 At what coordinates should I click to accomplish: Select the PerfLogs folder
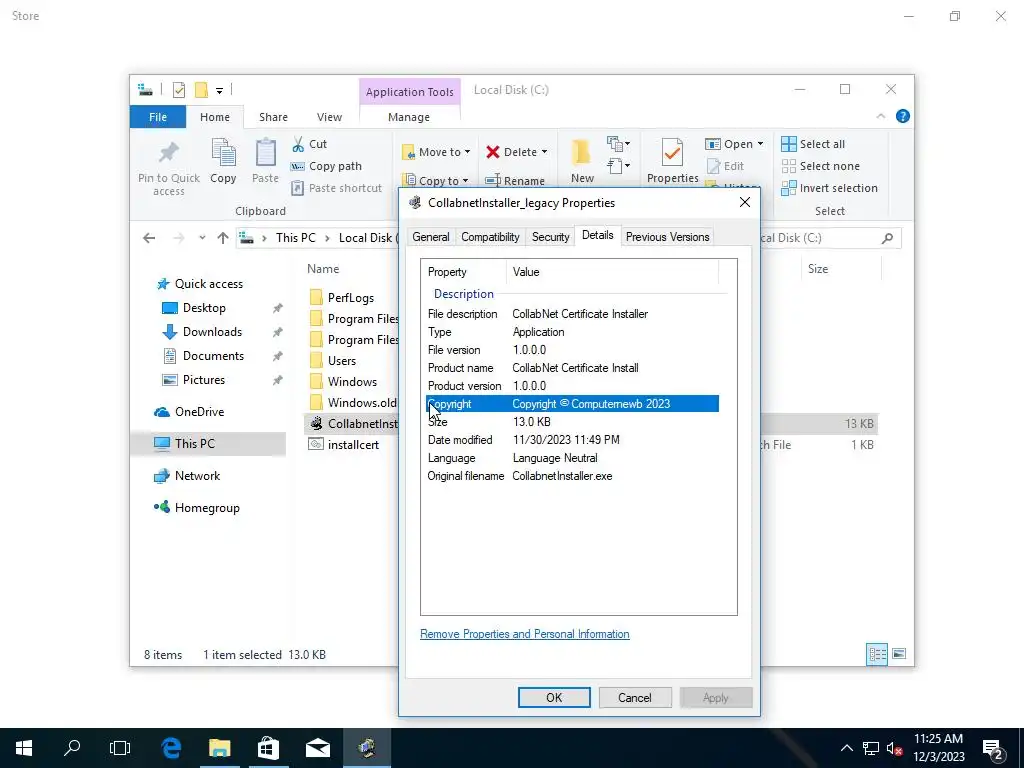tap(351, 298)
